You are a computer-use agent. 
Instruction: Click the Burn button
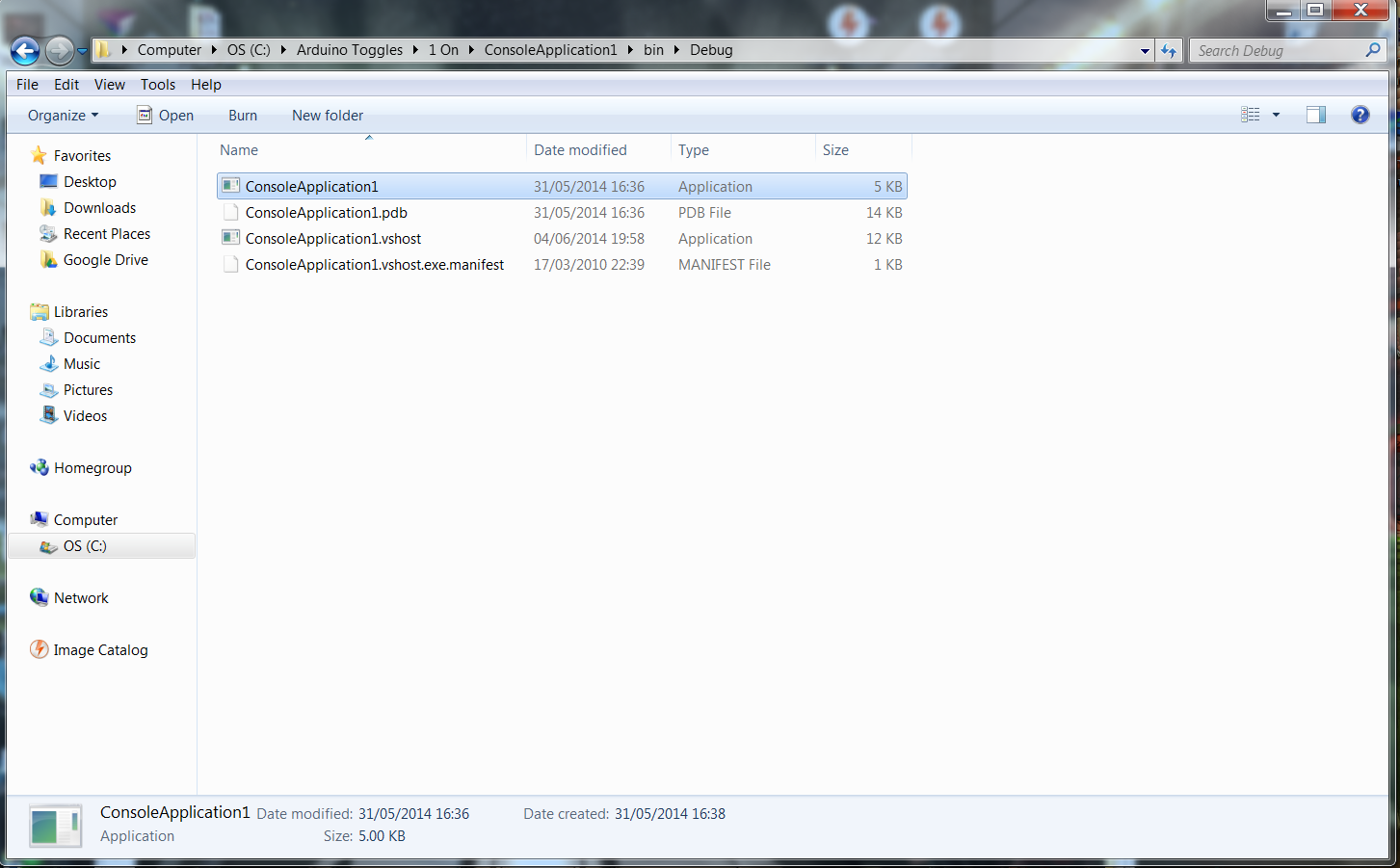coord(243,115)
